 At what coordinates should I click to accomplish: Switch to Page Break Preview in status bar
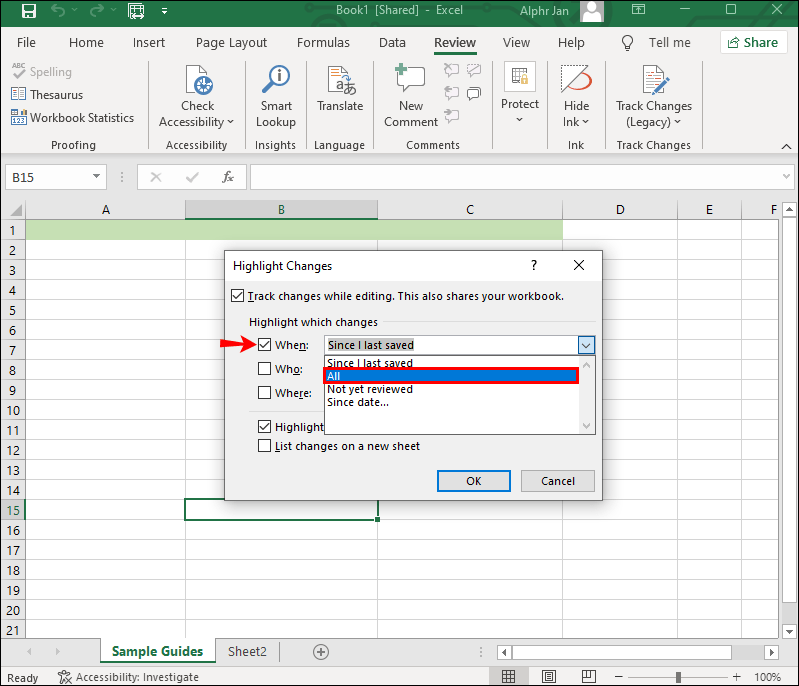[x=589, y=676]
